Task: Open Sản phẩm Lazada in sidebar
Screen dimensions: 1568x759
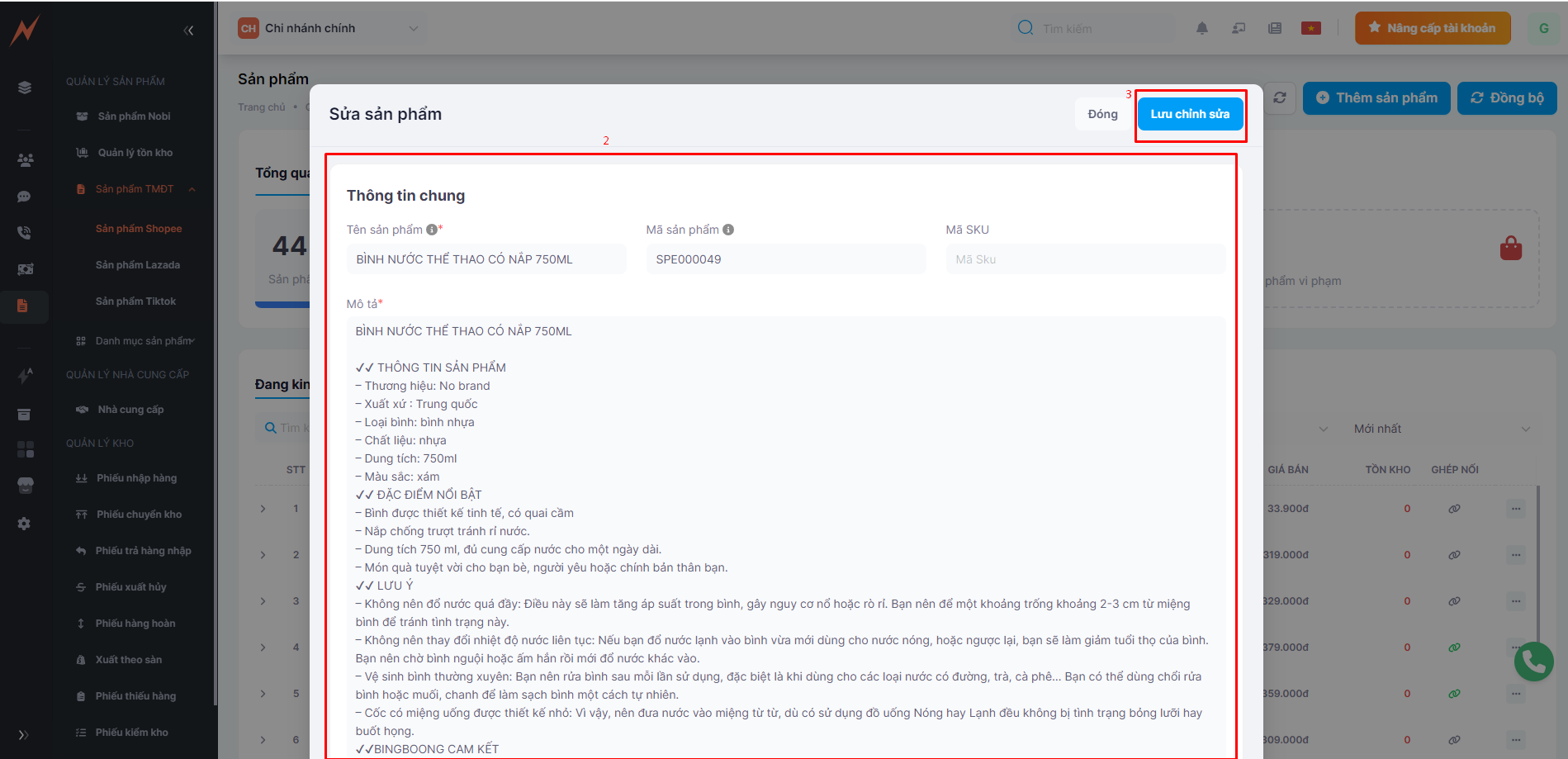Action: point(137,265)
